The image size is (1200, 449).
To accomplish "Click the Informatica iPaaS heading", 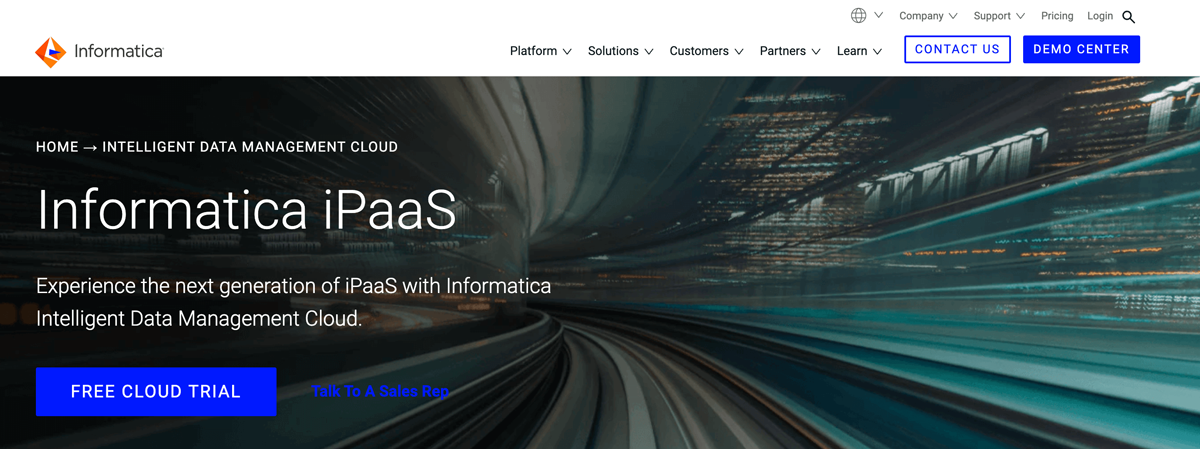I will [x=246, y=209].
